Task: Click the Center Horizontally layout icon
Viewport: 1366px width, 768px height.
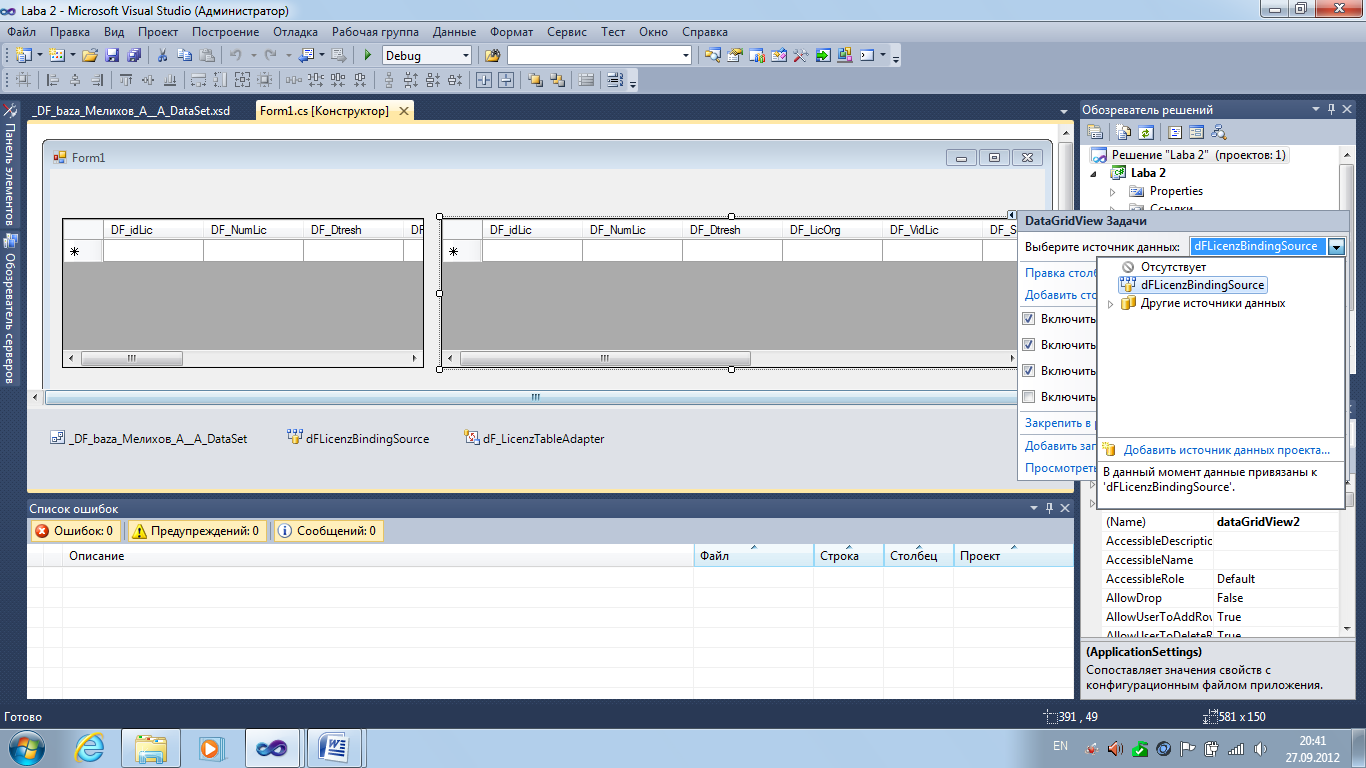Action: [x=484, y=81]
